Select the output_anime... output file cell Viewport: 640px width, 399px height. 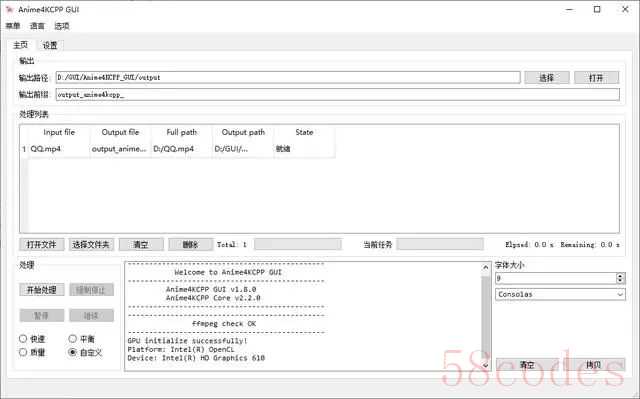tap(120, 149)
